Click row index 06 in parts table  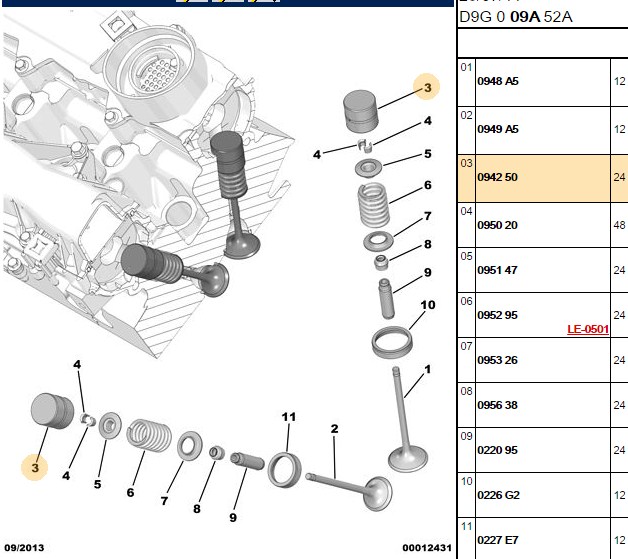(466, 301)
